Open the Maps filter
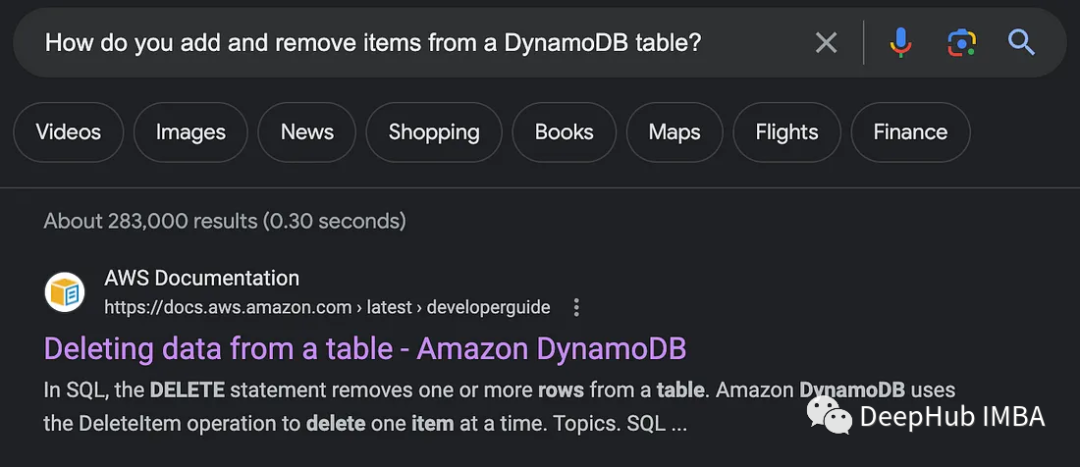The height and width of the screenshot is (467, 1080). tap(674, 132)
